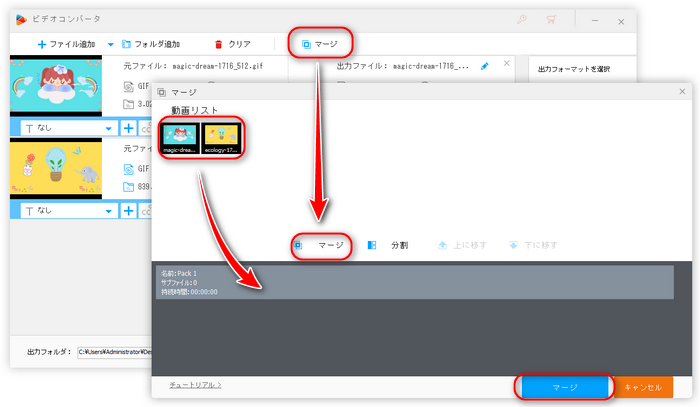
Task: Click the 動画リスト heading text
Action: pos(195,110)
